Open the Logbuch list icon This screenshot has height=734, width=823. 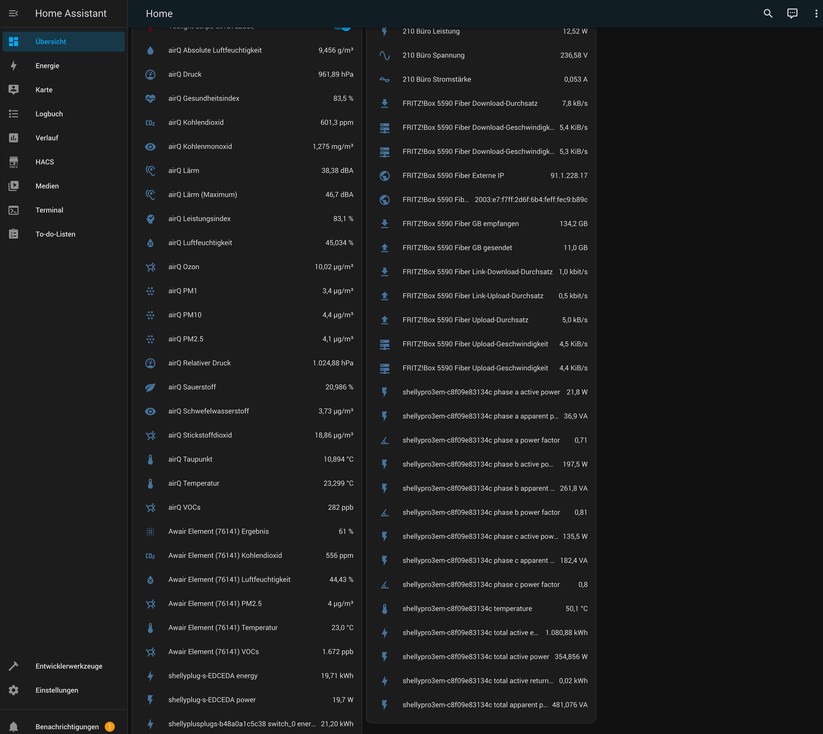[x=14, y=113]
